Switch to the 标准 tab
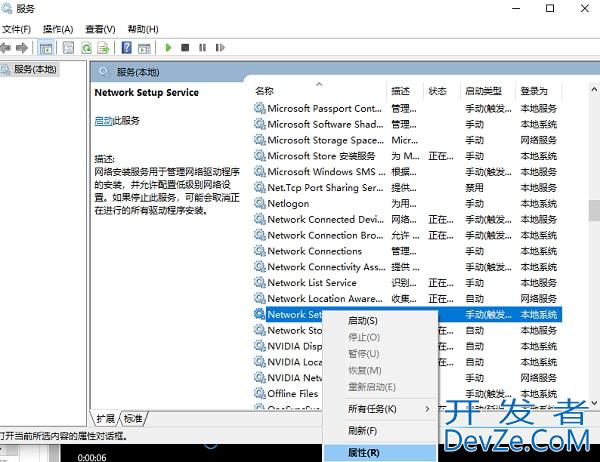 click(133, 419)
